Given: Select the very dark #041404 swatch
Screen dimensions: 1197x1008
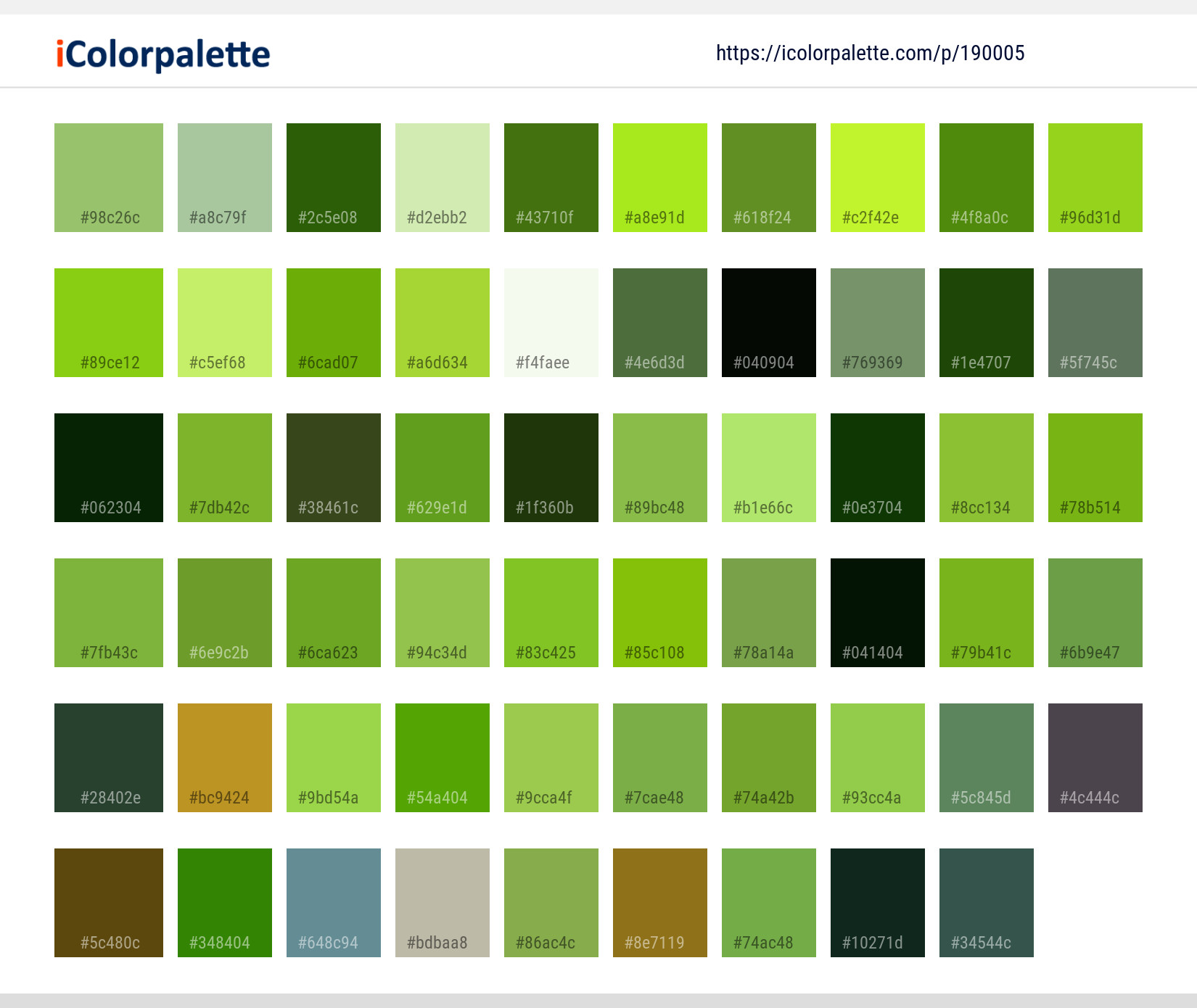Looking at the screenshot, I should tap(878, 613).
